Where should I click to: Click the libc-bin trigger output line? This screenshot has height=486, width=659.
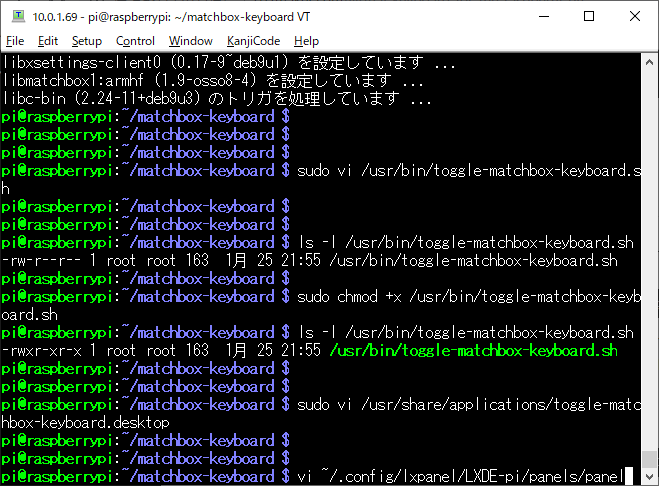point(216,98)
